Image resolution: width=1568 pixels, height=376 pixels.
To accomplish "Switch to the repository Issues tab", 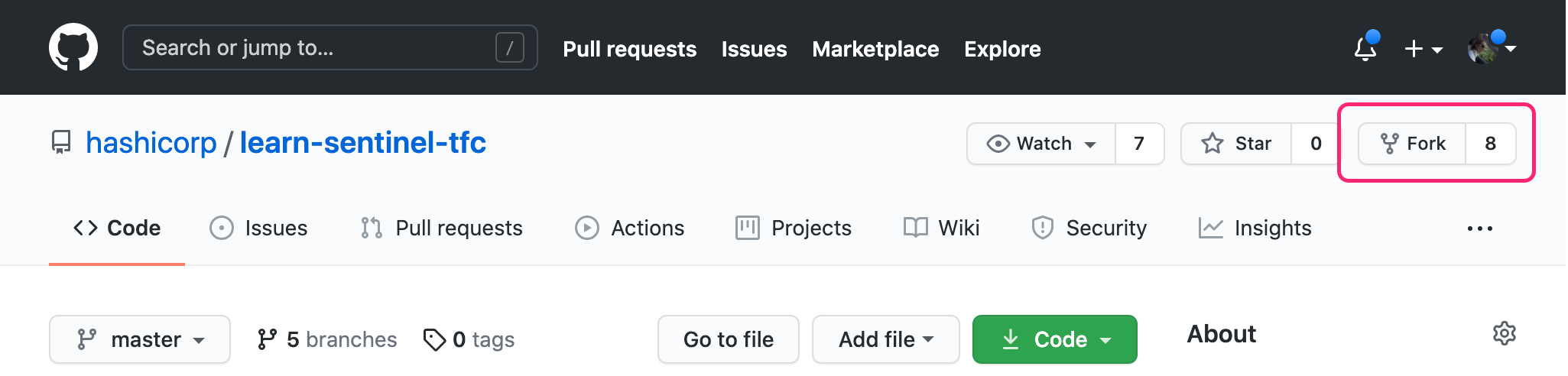I will (x=258, y=228).
